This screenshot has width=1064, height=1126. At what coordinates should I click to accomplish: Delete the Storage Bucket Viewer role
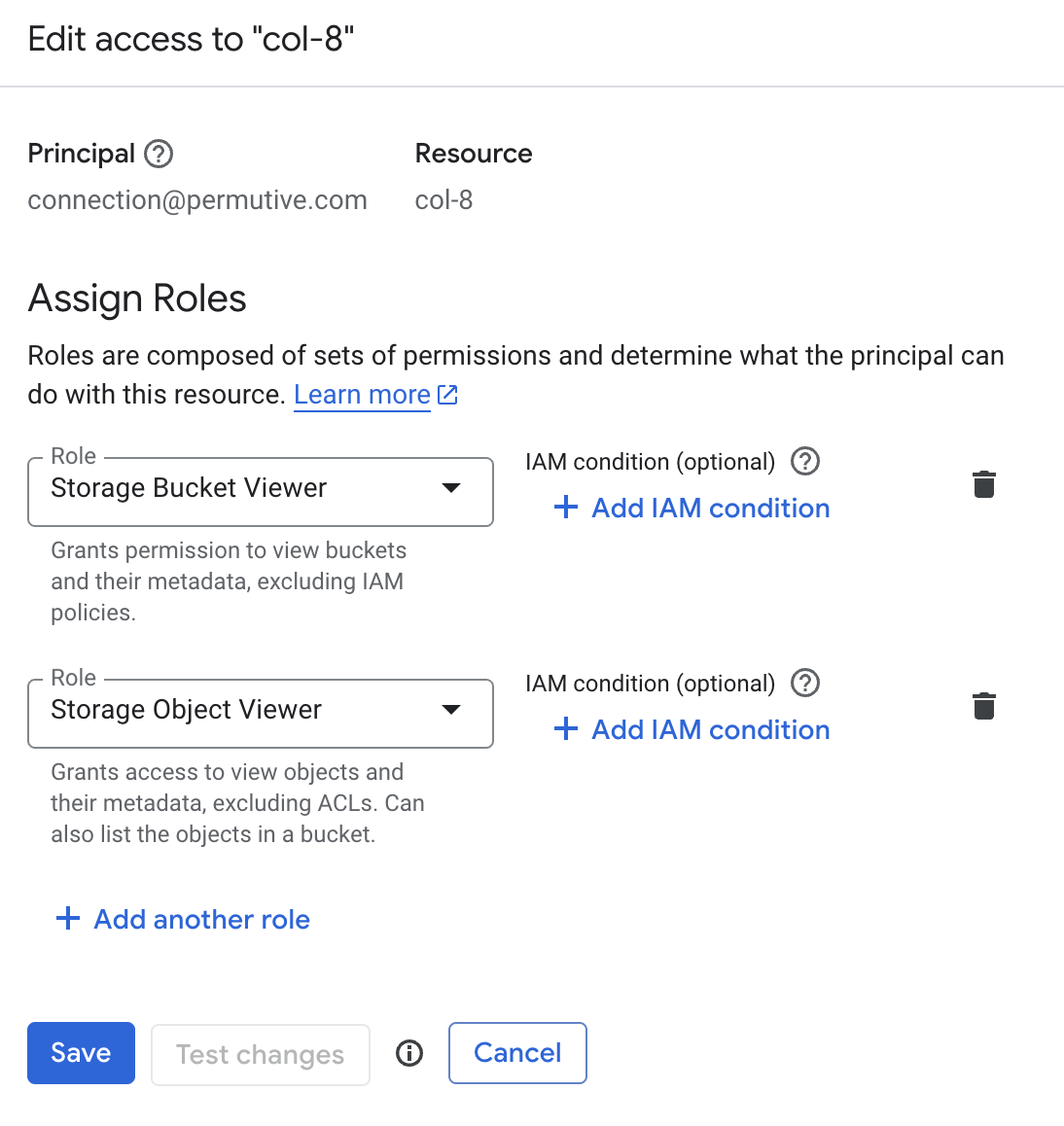click(x=983, y=485)
